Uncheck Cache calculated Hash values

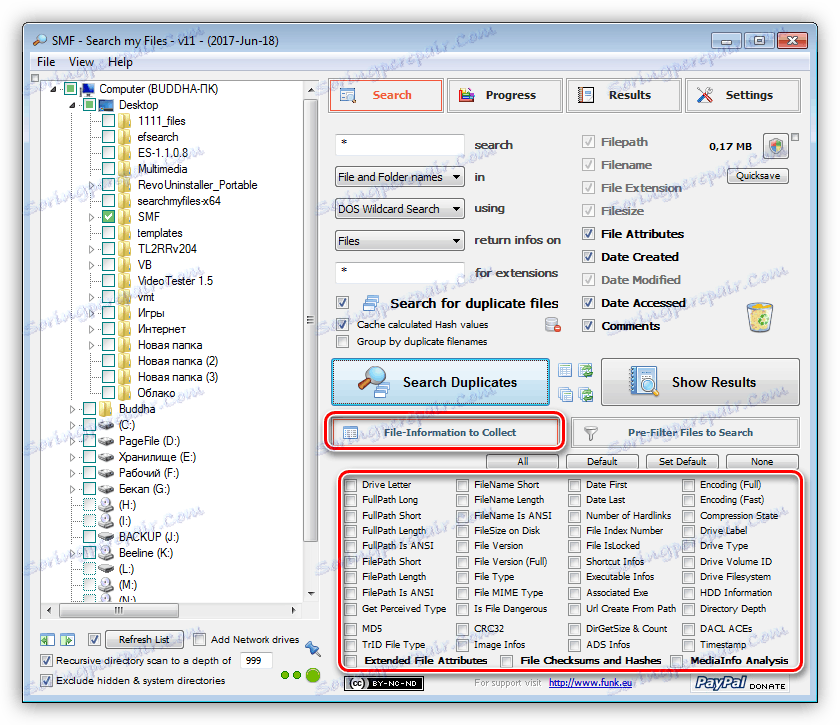click(343, 324)
